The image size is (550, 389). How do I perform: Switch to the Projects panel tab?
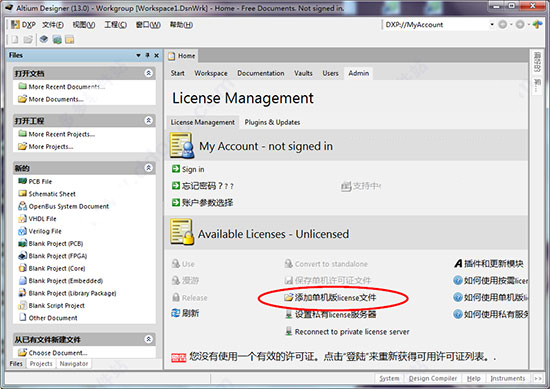(x=41, y=364)
